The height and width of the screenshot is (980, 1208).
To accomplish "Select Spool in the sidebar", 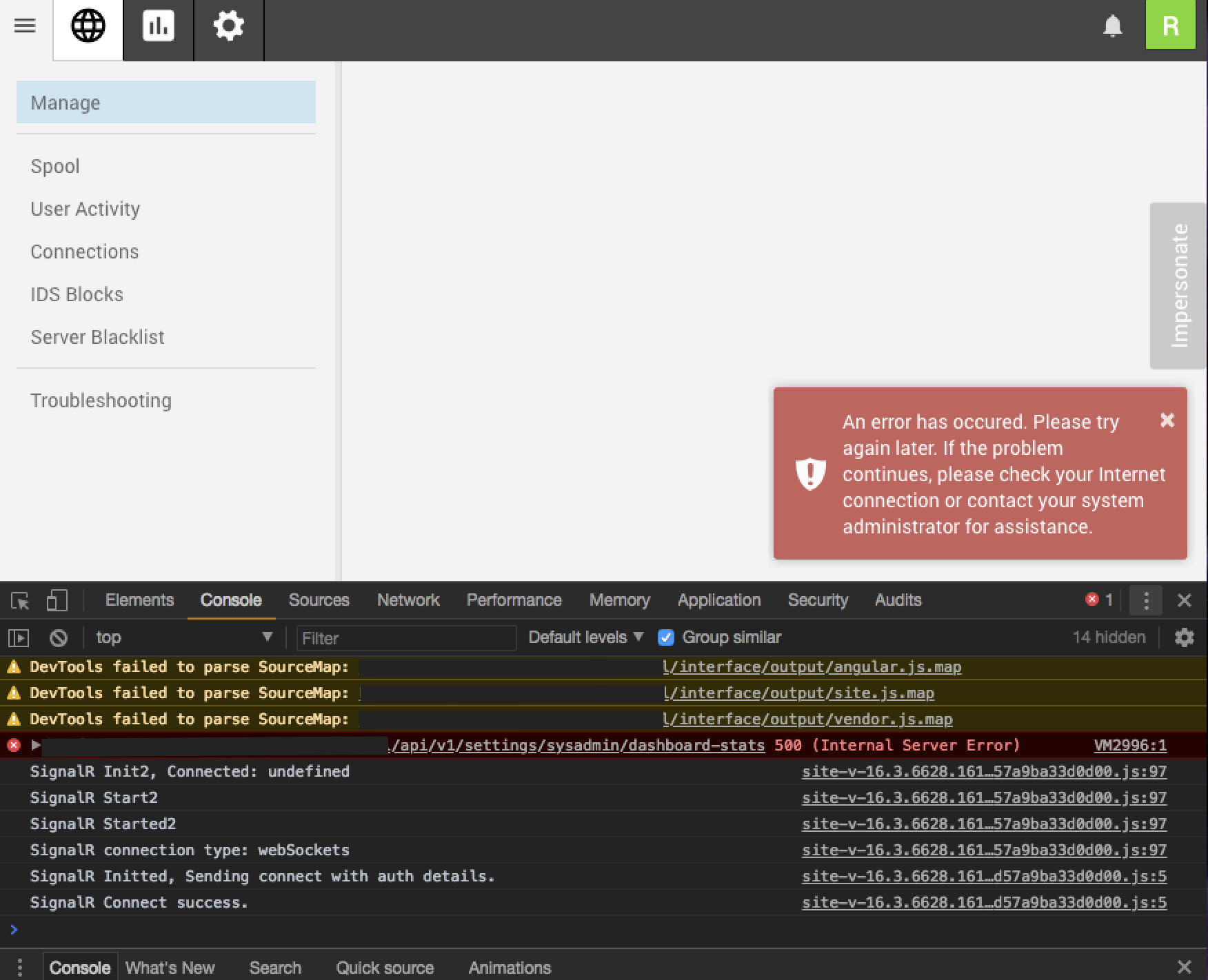I will pos(55,167).
